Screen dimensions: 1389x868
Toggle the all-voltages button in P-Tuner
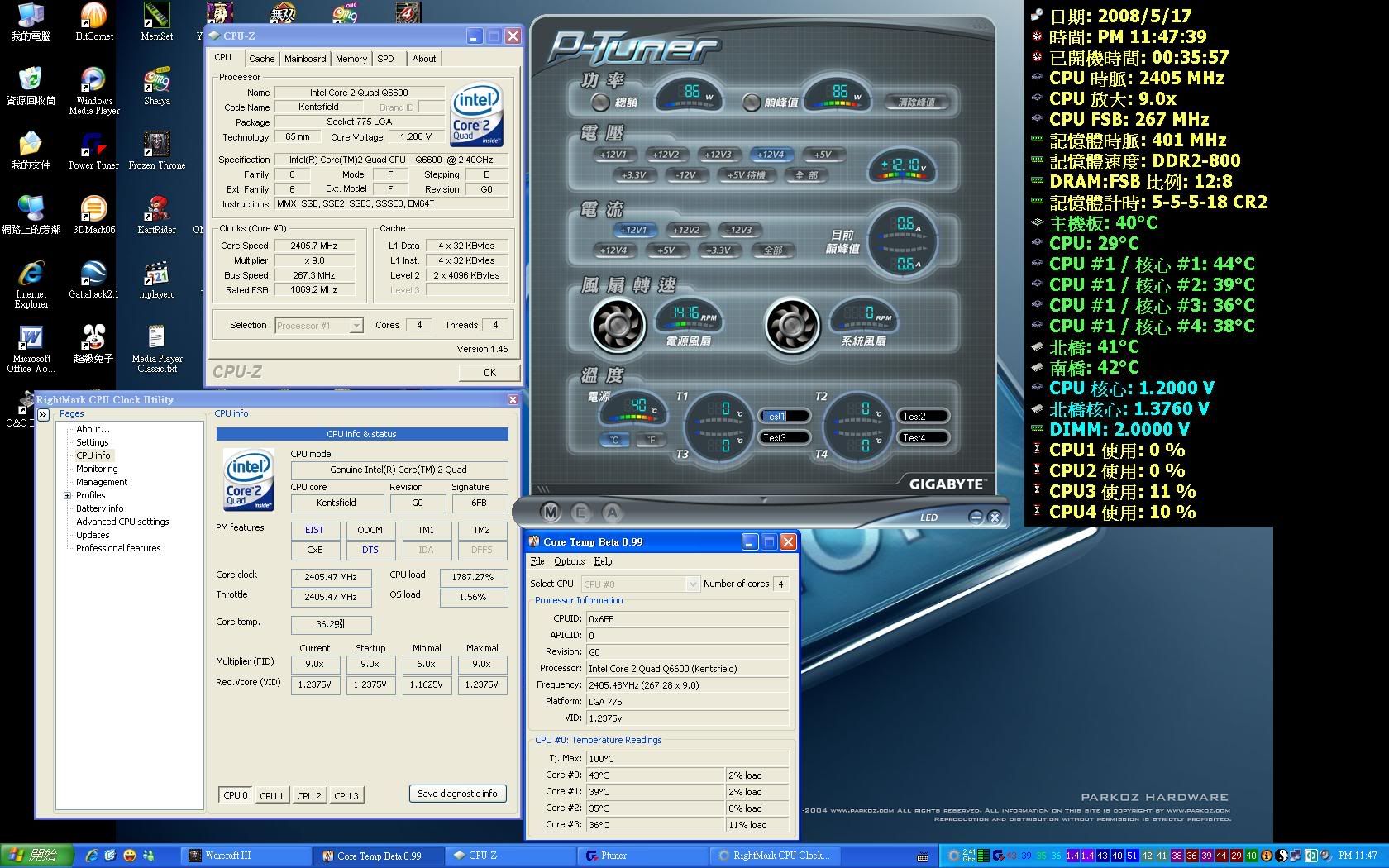(806, 174)
